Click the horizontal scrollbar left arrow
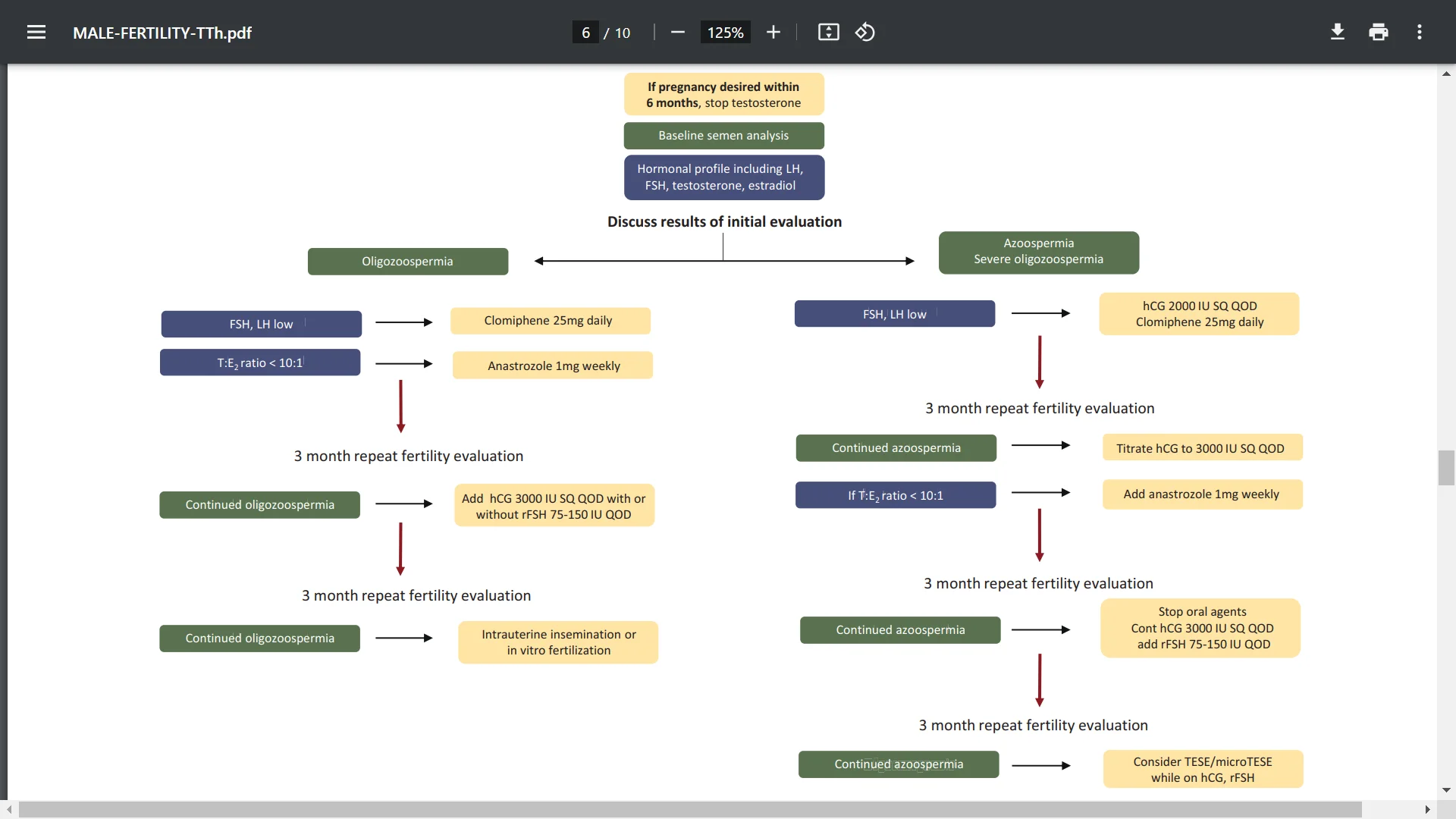Viewport: 1456px width, 819px height. (9, 810)
